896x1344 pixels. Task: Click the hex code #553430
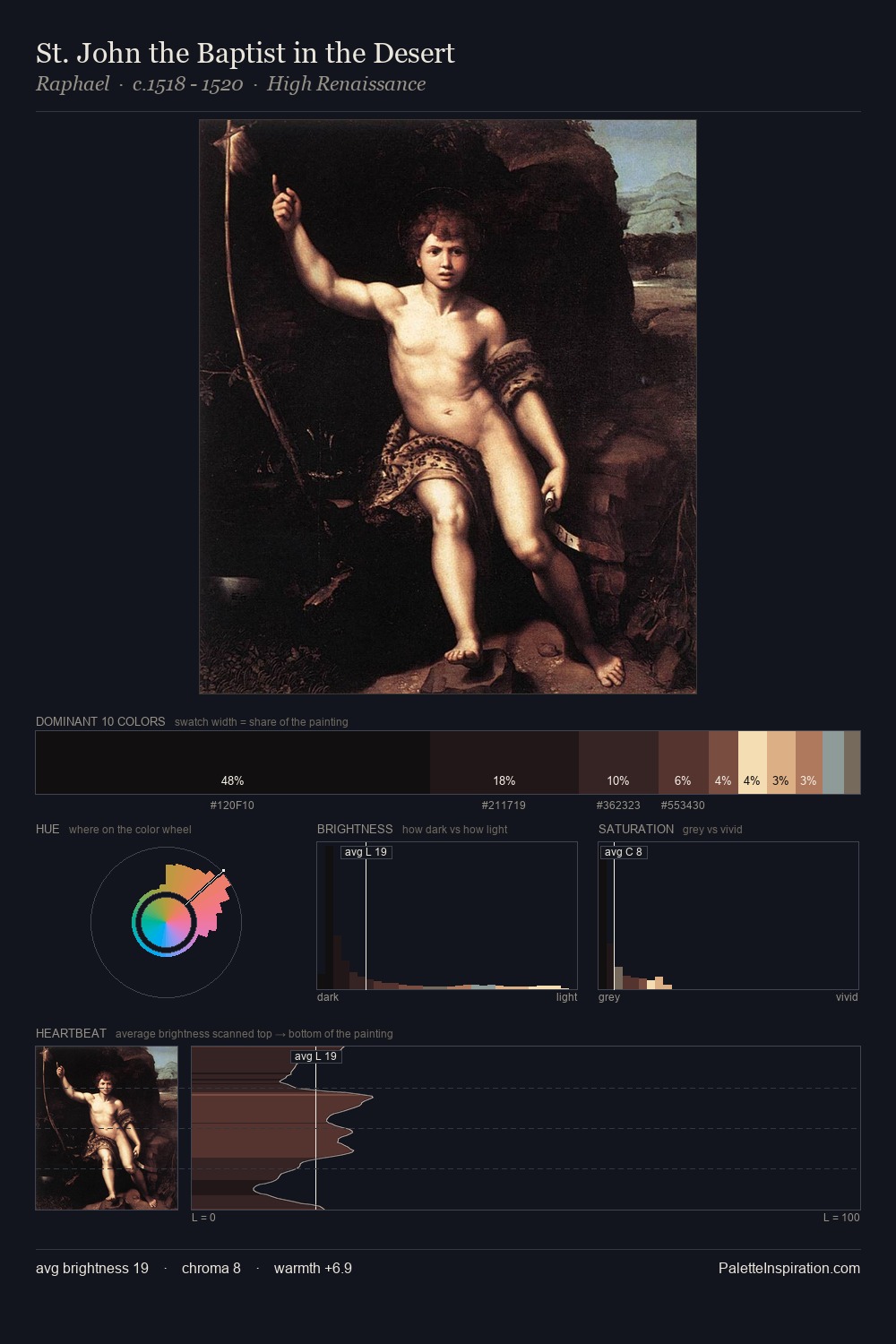(683, 806)
